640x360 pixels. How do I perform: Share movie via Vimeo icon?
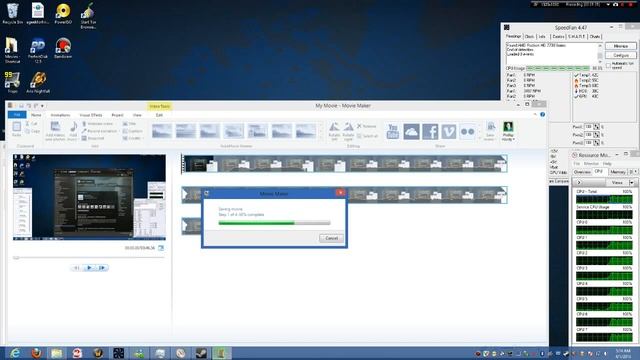click(449, 131)
